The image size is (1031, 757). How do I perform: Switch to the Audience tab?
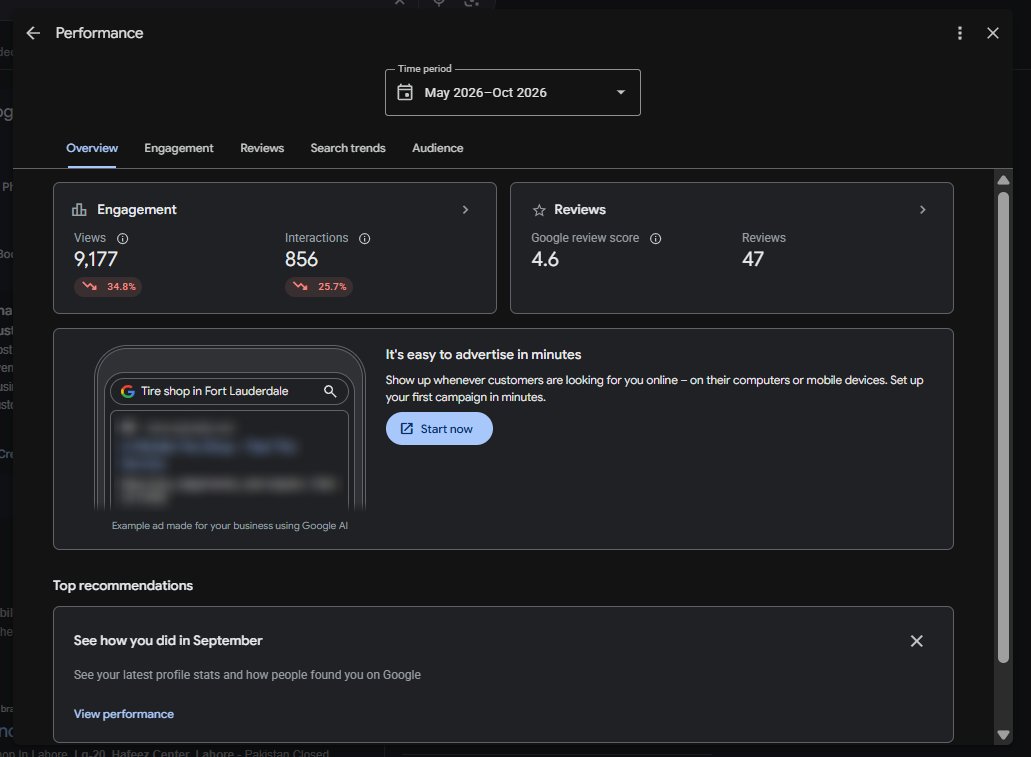437,148
